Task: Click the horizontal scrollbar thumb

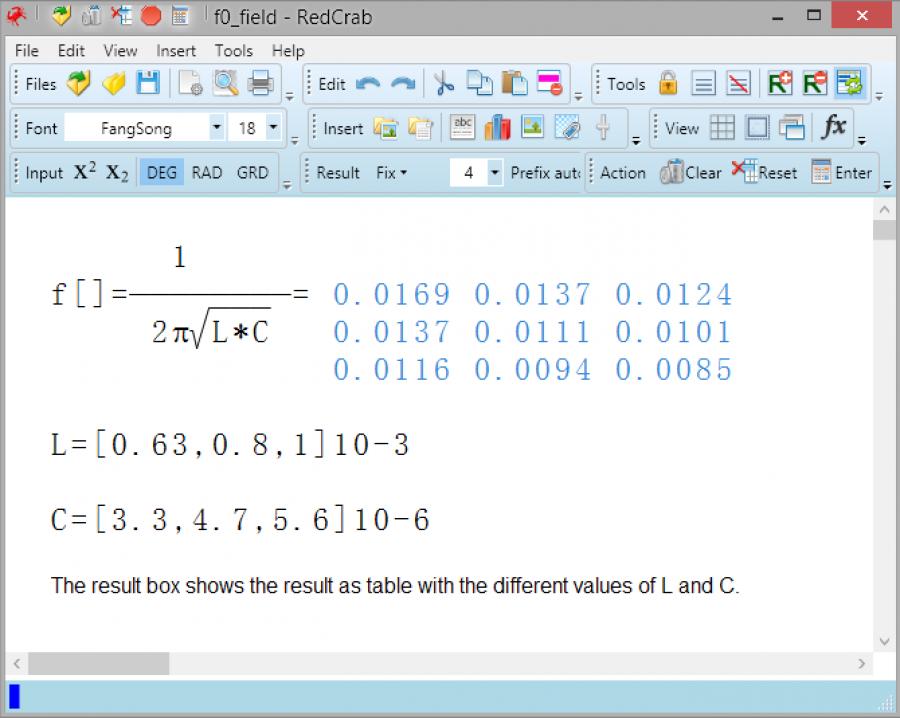Action: [x=99, y=663]
